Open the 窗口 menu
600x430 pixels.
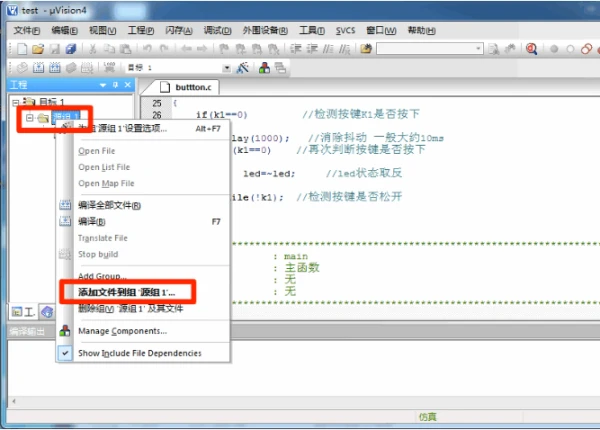pyautogui.click(x=381, y=30)
